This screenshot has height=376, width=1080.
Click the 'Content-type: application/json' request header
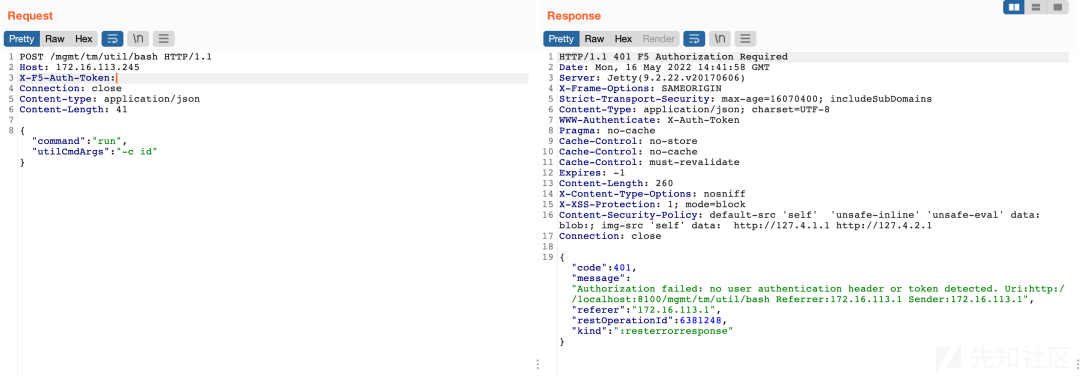[110, 99]
